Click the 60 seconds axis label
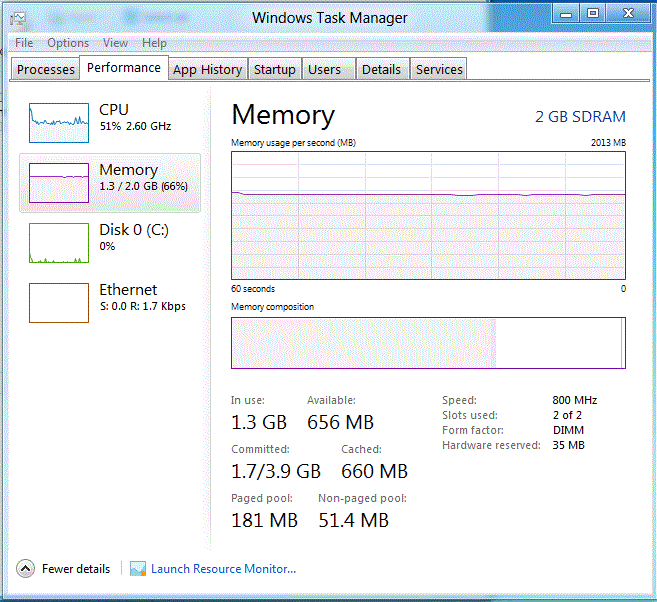Screen dimensions: 657x602 253,289
